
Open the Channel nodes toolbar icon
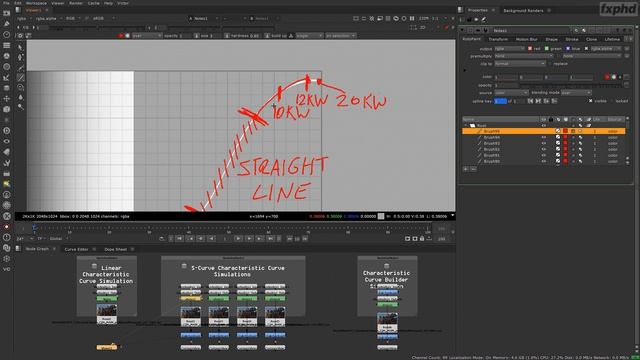(7, 45)
